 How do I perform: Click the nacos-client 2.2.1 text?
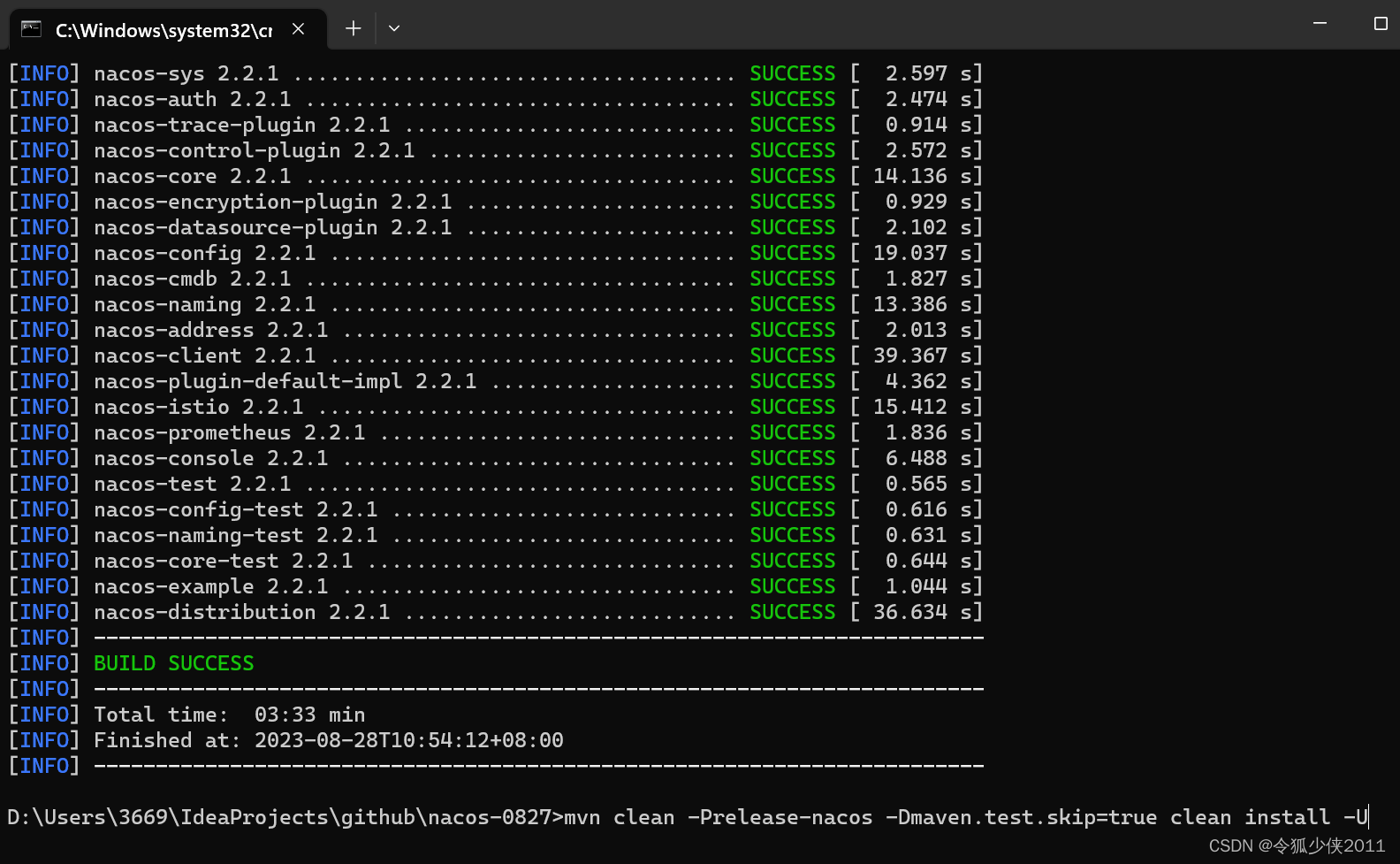pyautogui.click(x=204, y=356)
